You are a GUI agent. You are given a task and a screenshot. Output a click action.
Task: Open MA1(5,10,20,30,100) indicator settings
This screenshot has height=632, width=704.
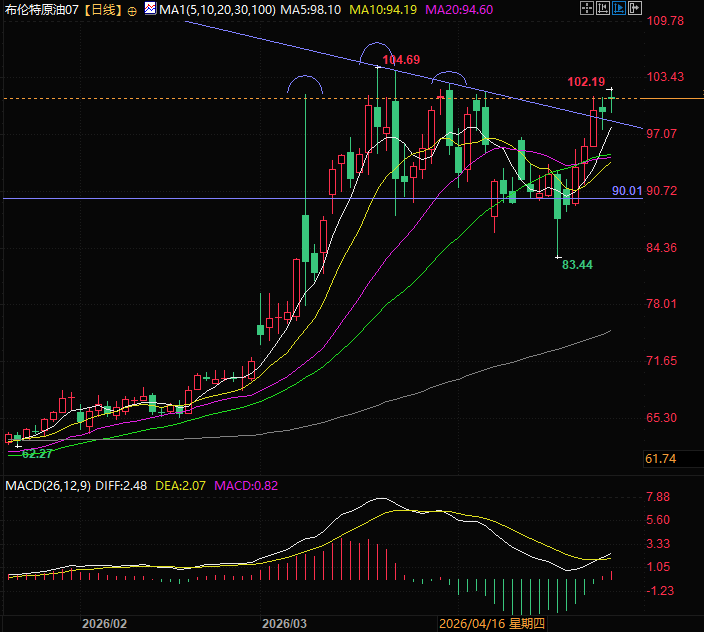(215, 9)
